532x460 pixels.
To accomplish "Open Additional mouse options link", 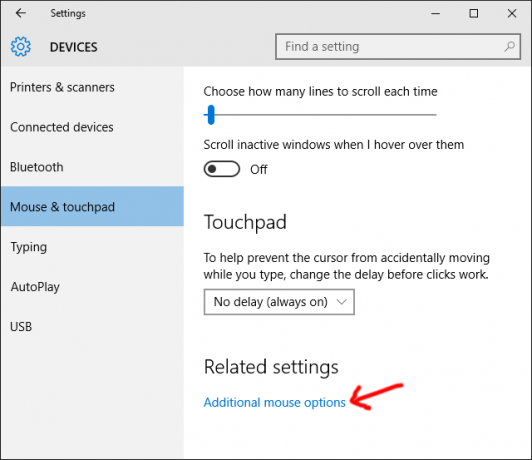I will [274, 402].
